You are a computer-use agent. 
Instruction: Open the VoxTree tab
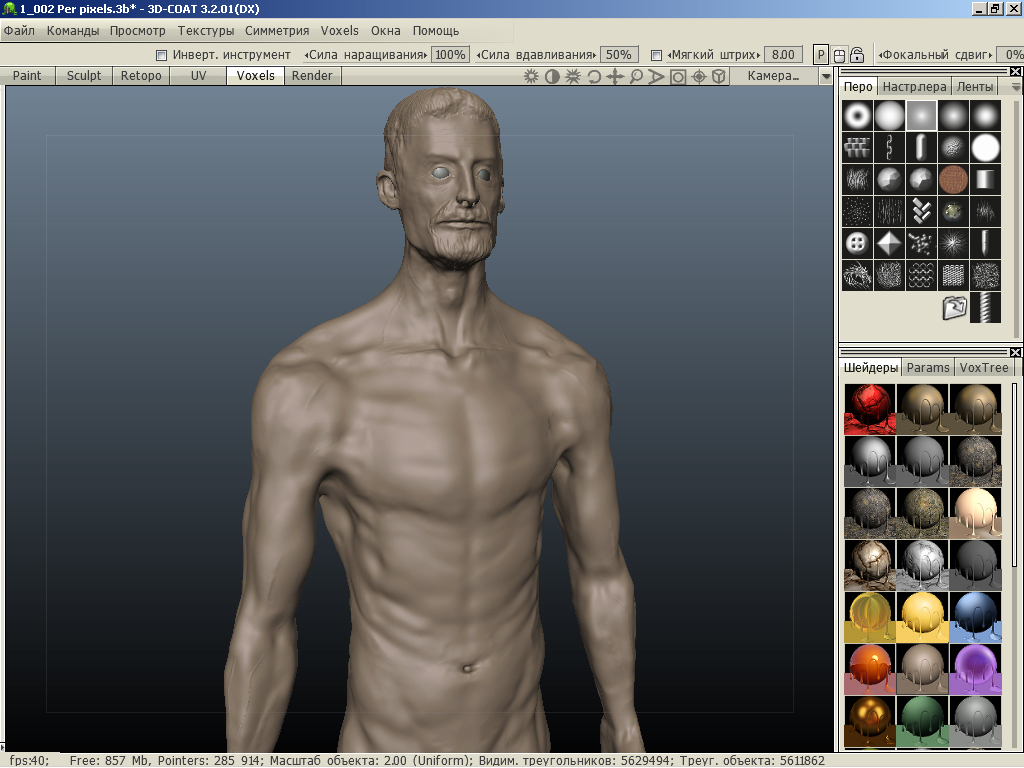click(x=984, y=367)
